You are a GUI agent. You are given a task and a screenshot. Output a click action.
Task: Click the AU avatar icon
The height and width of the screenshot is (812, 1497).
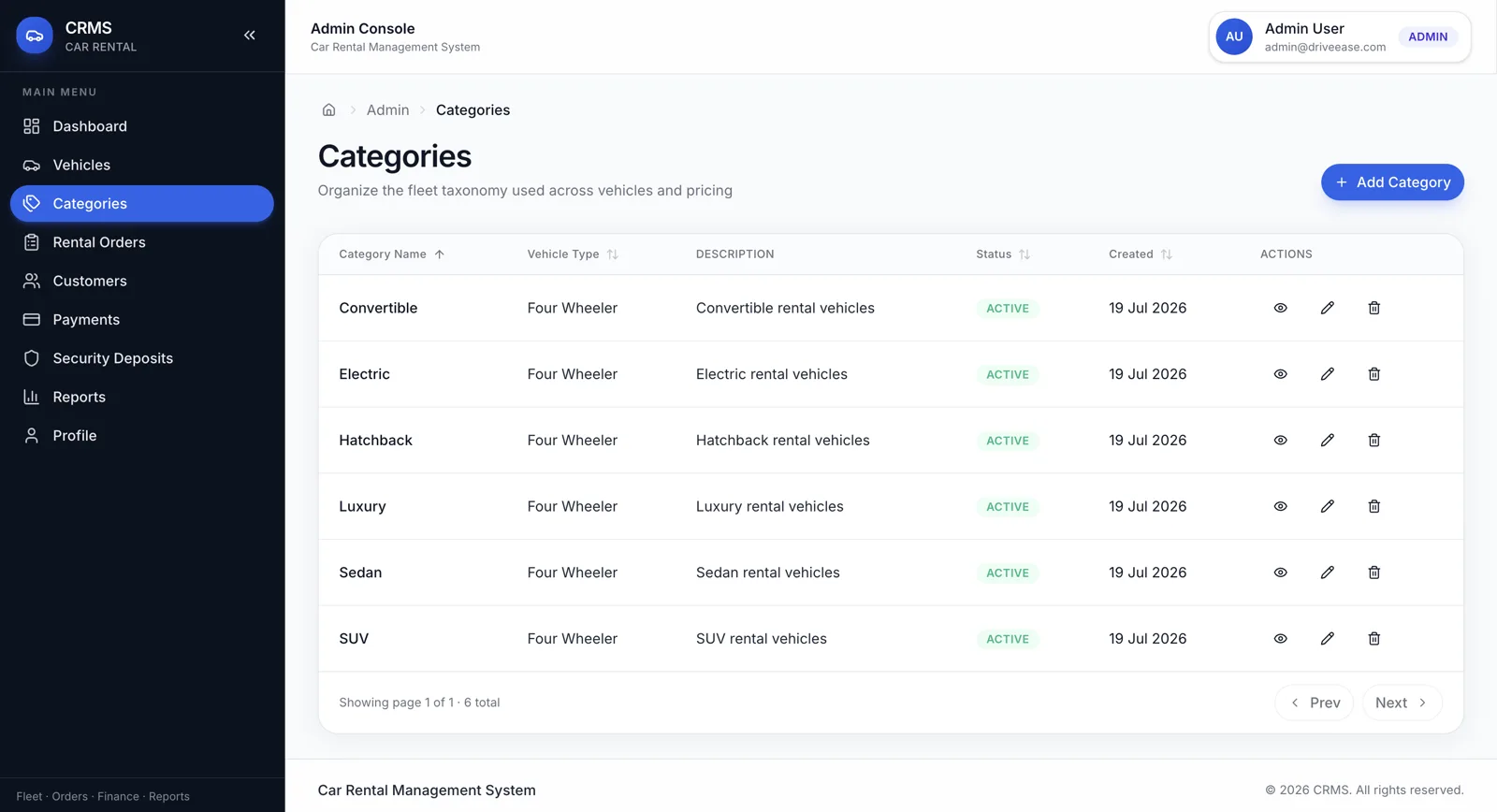coord(1234,36)
